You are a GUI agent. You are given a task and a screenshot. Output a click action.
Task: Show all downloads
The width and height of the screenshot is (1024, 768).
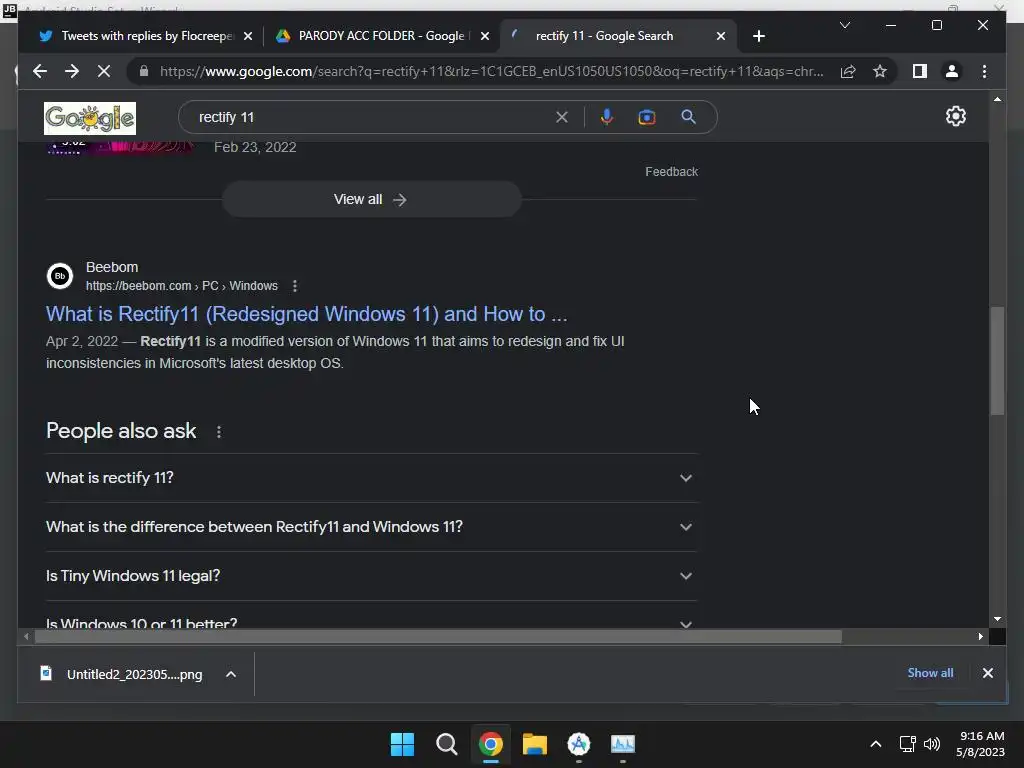point(930,673)
